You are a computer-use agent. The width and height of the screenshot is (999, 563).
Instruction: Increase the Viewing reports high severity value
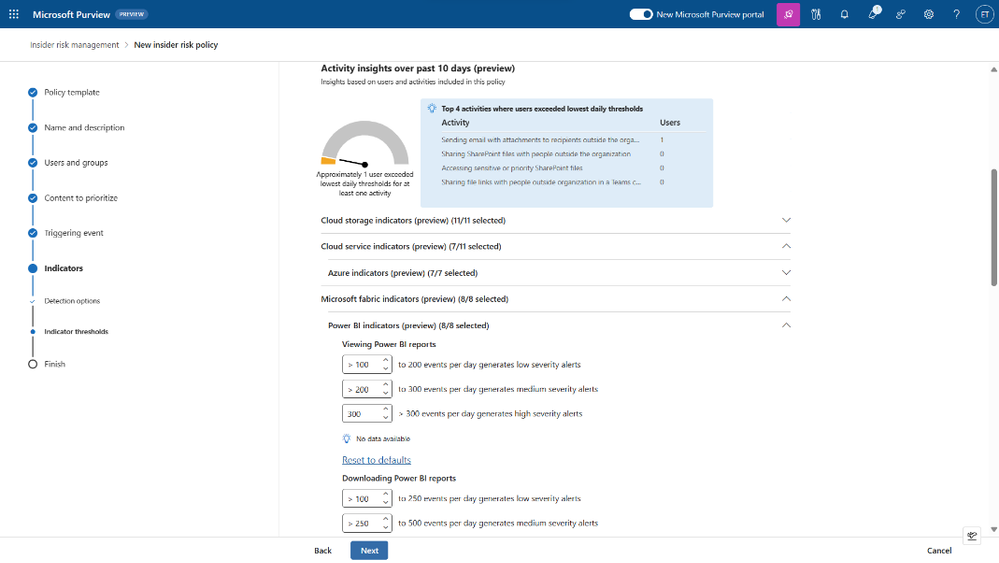(385, 410)
